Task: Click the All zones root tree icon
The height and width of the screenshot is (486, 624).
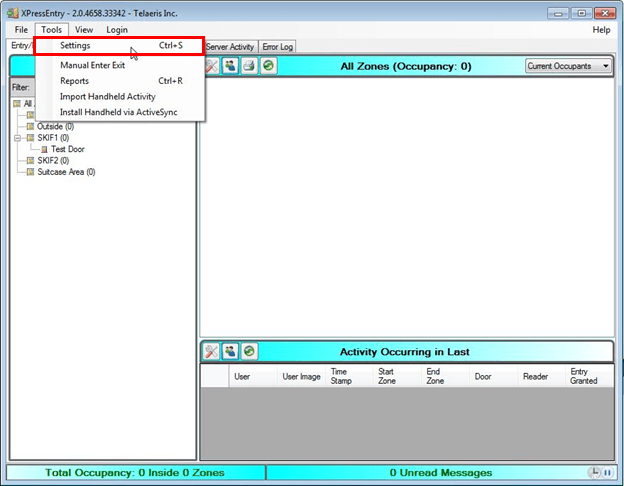Action: pos(17,104)
